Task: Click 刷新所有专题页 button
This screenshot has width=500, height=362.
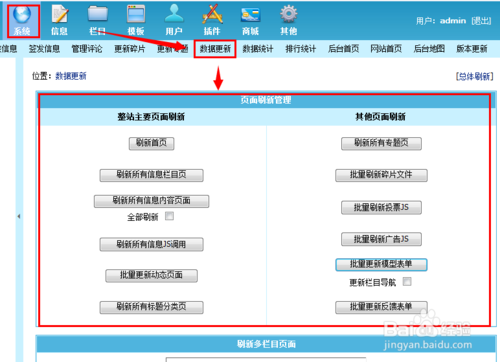Action: [x=381, y=143]
